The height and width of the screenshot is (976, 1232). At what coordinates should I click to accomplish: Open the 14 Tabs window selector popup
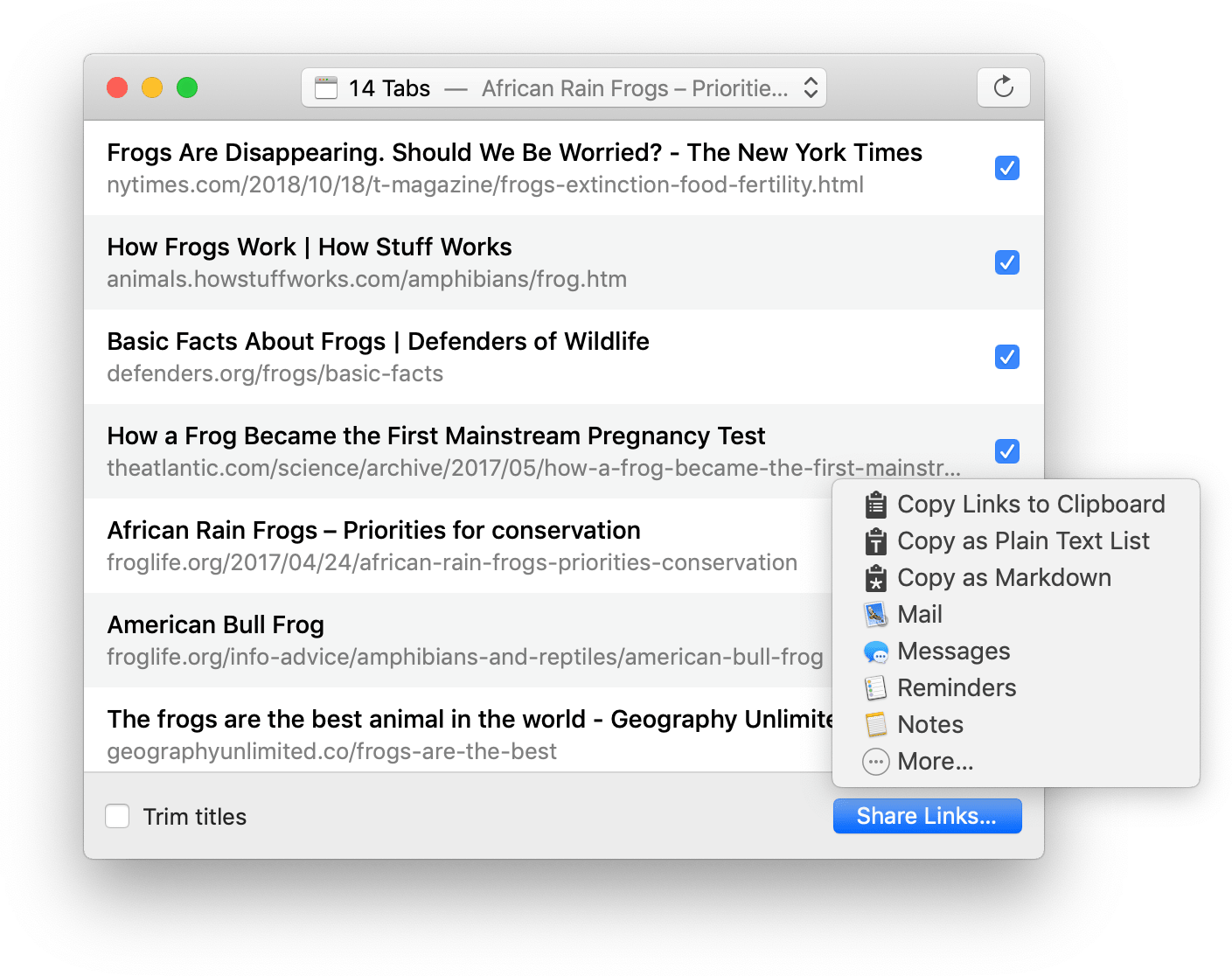point(564,87)
